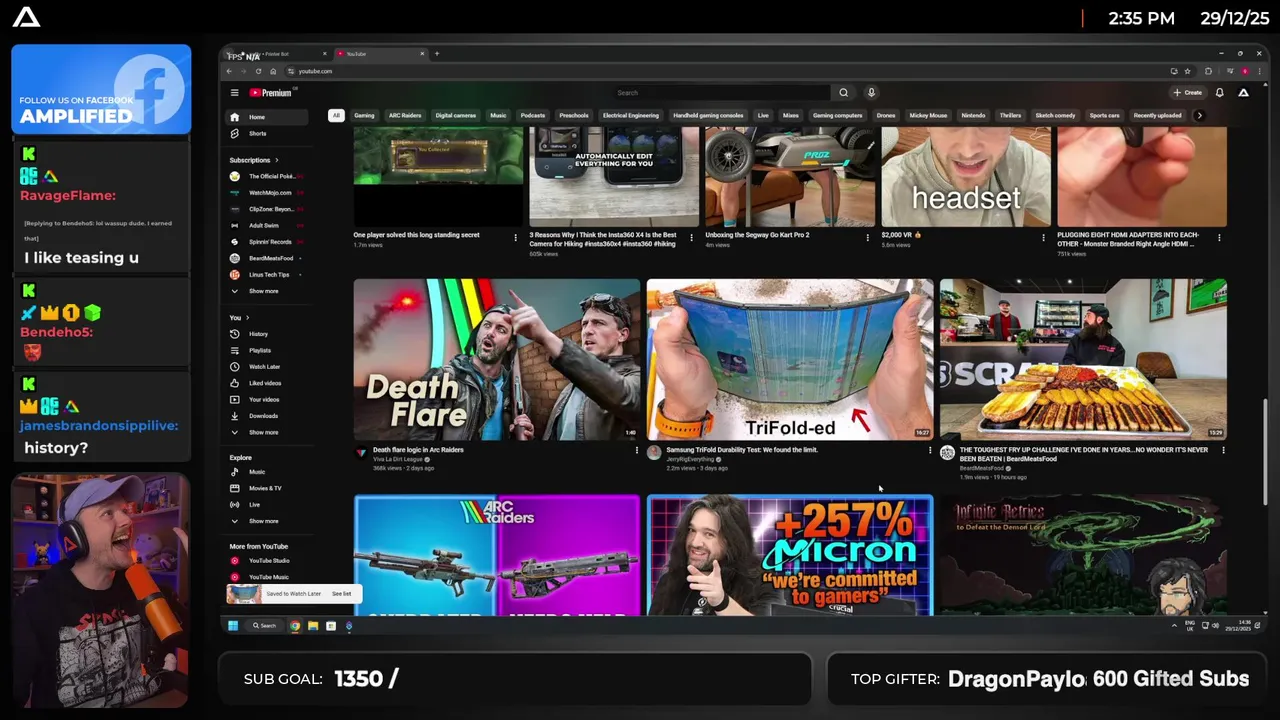Open Shorts in the sidebar

[267, 133]
